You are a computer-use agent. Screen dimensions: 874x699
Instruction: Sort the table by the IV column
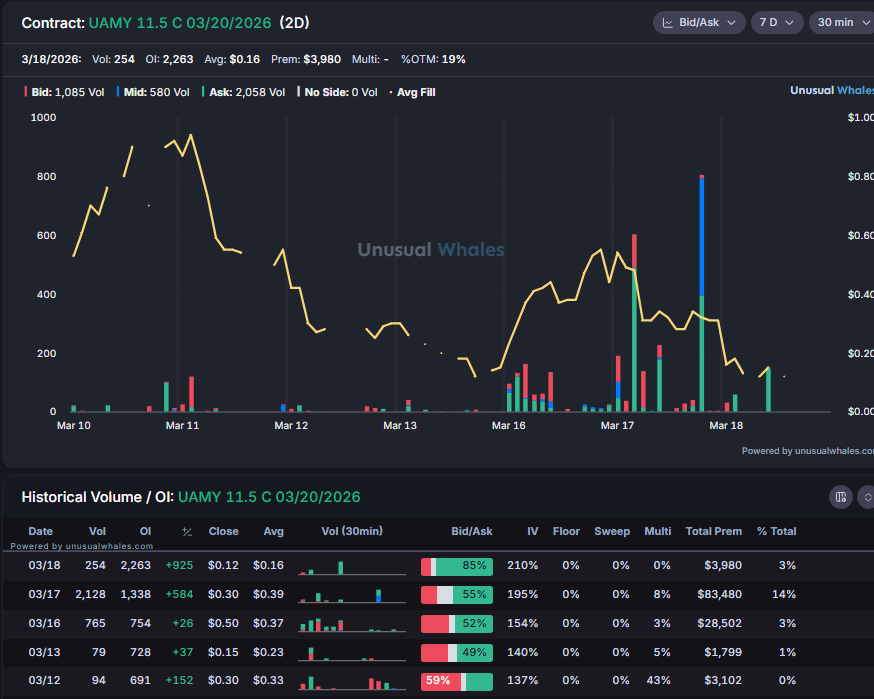[533, 531]
